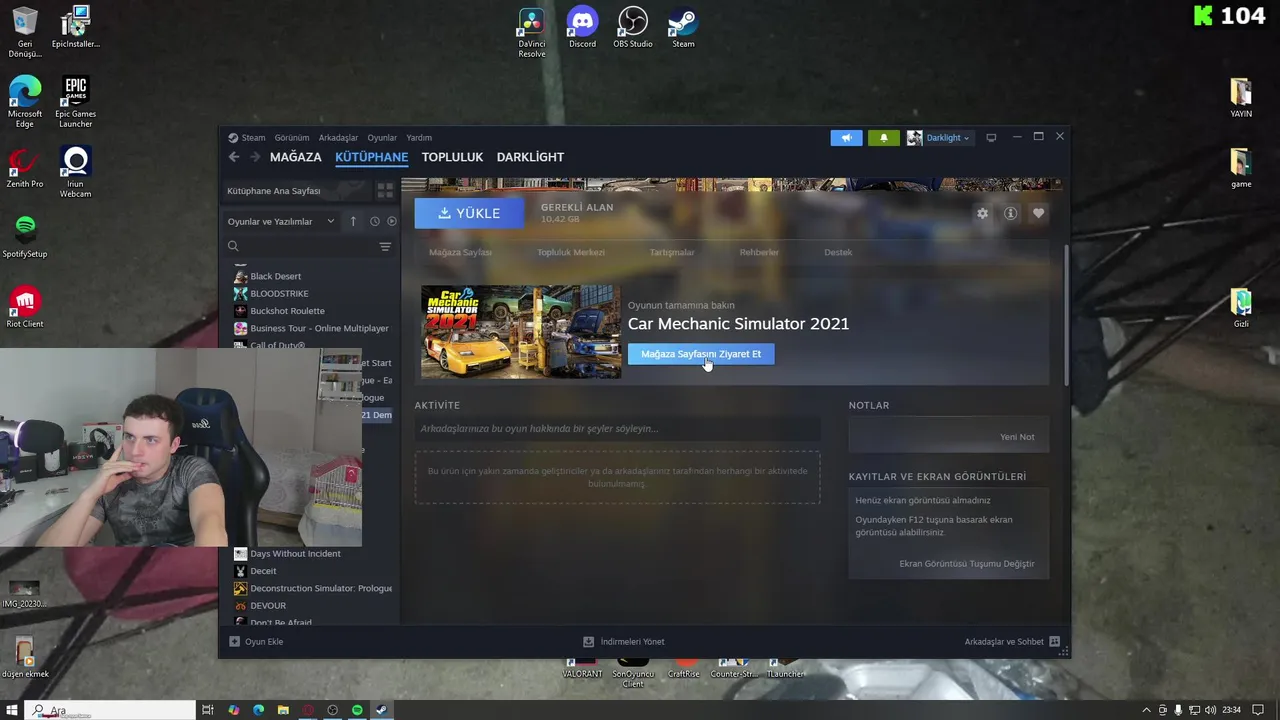Select Deconstruction Simulator: Prologue
Screen dimensions: 1280x720
tap(321, 588)
